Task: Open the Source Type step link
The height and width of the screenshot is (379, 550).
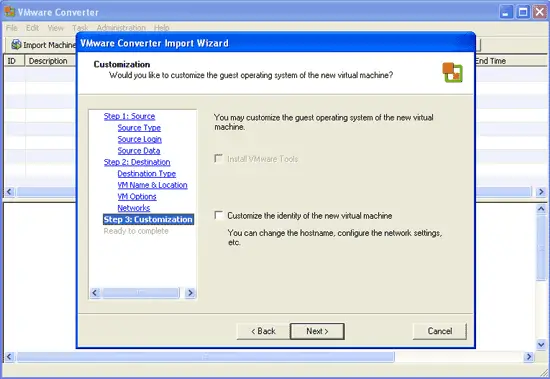Action: (139, 128)
